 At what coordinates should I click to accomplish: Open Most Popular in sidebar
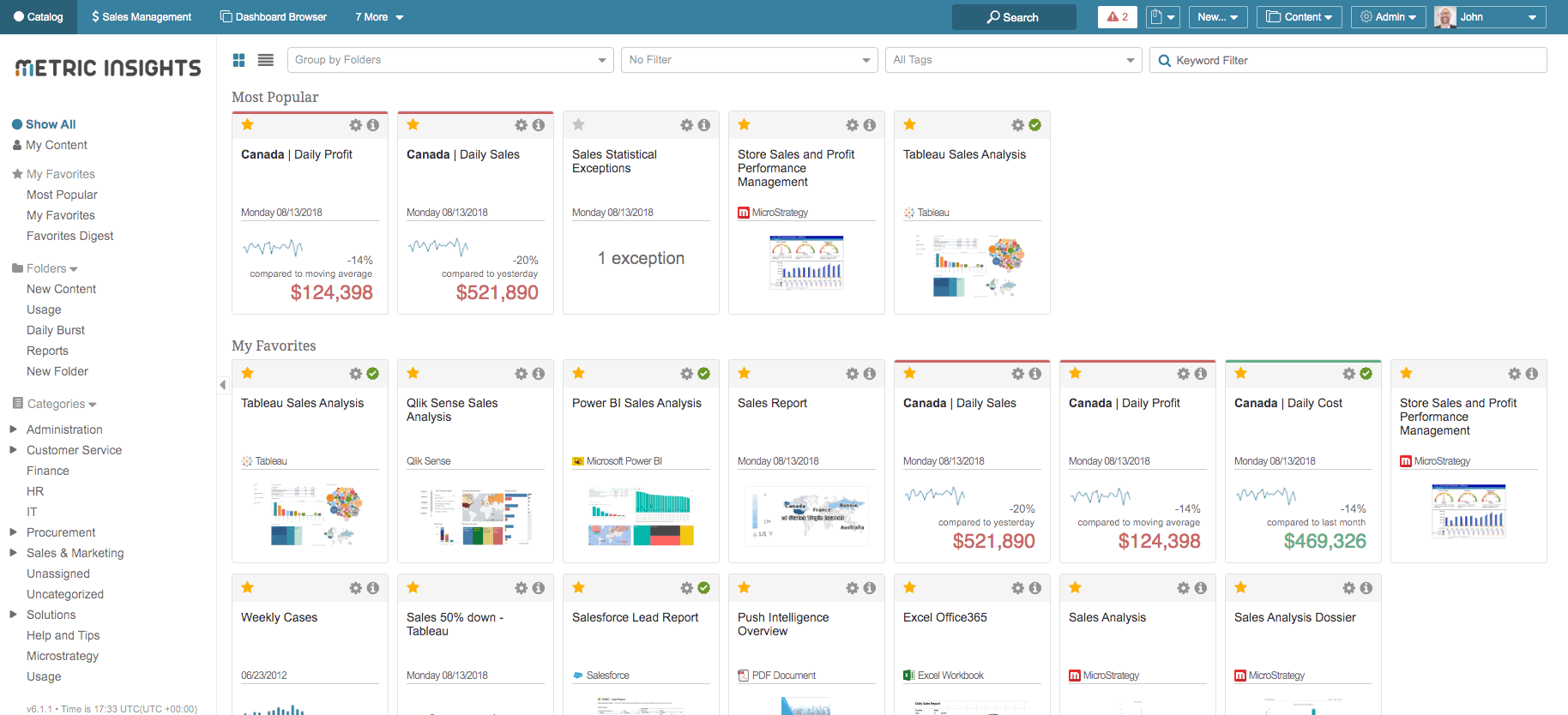coord(62,195)
